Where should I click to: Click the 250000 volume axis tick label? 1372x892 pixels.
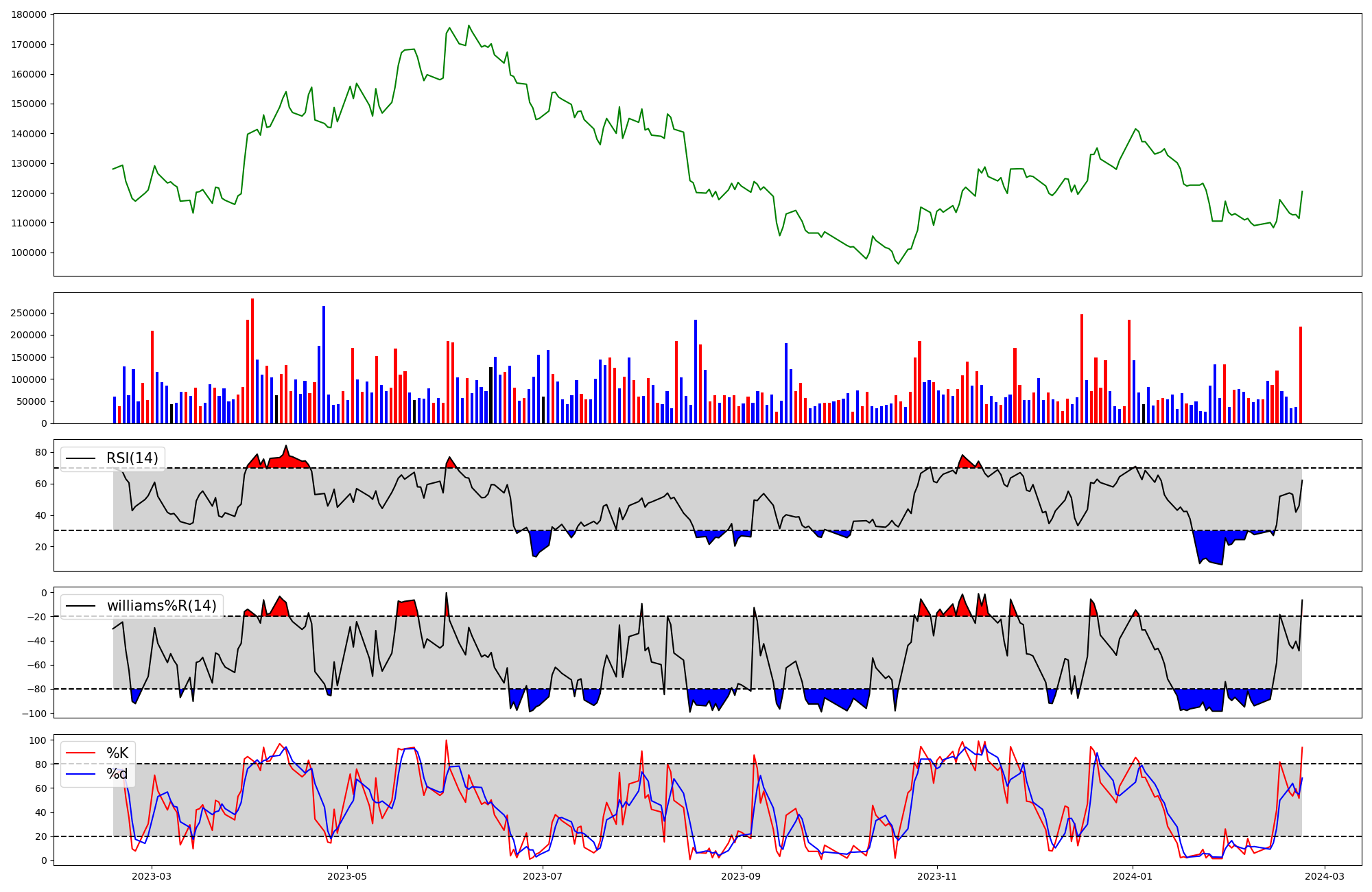point(29,314)
